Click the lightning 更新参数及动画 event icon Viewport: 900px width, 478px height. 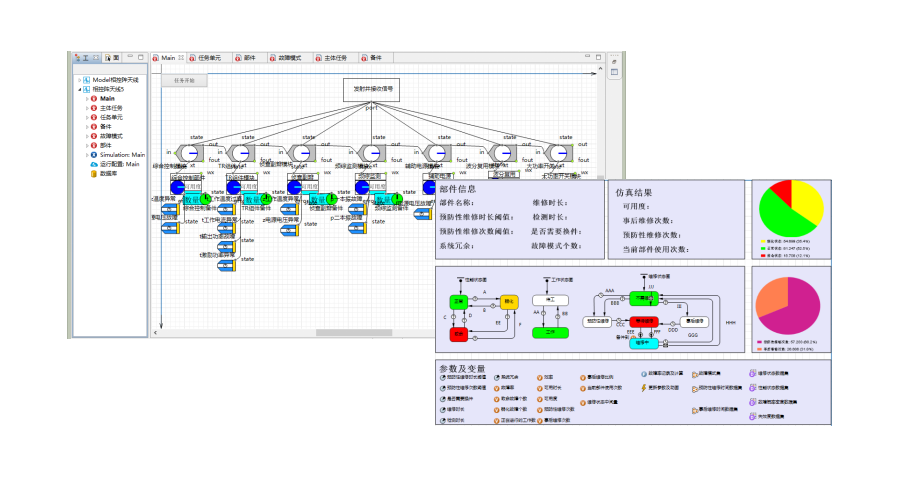point(643,387)
